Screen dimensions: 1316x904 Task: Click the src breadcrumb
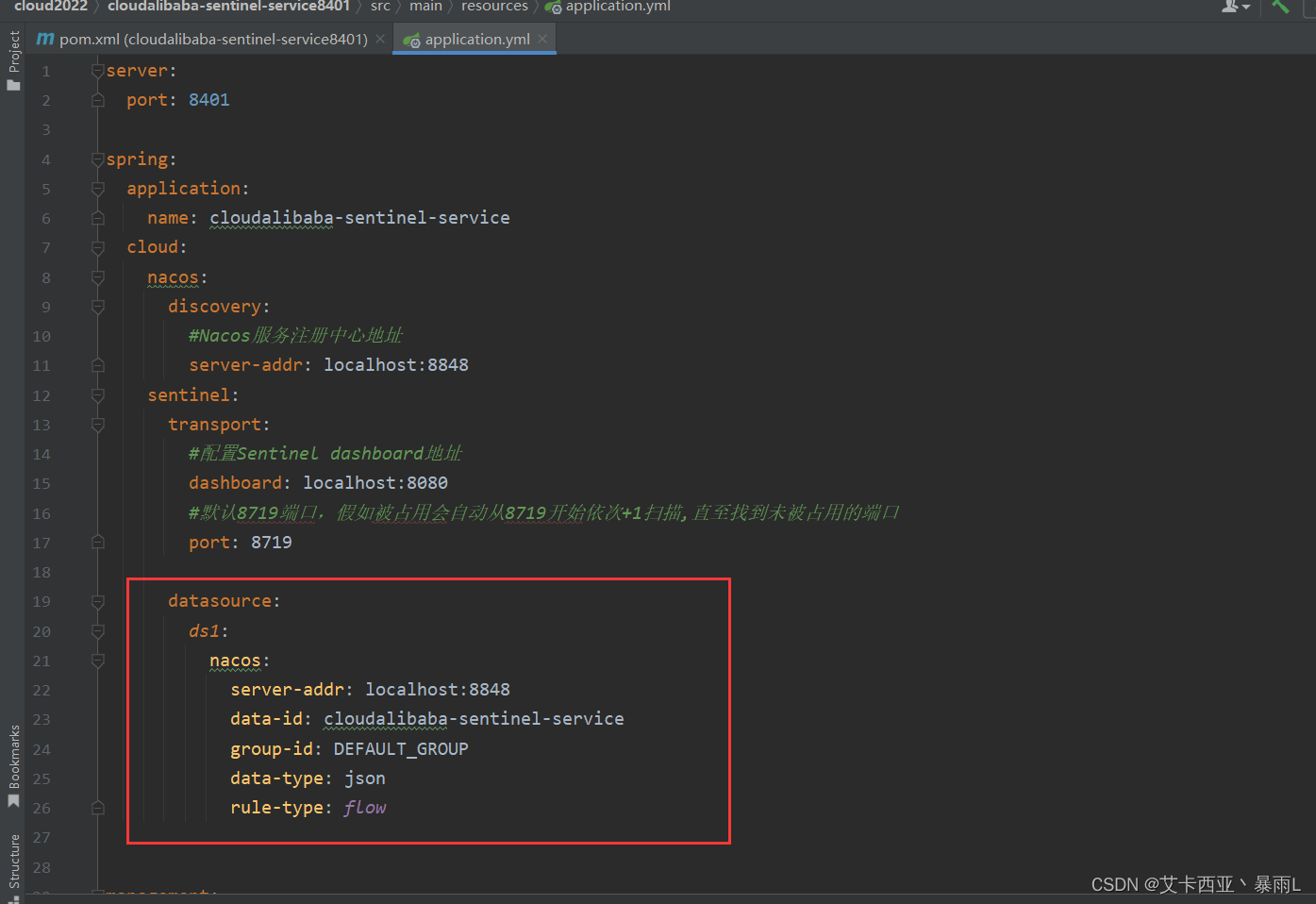tap(380, 6)
